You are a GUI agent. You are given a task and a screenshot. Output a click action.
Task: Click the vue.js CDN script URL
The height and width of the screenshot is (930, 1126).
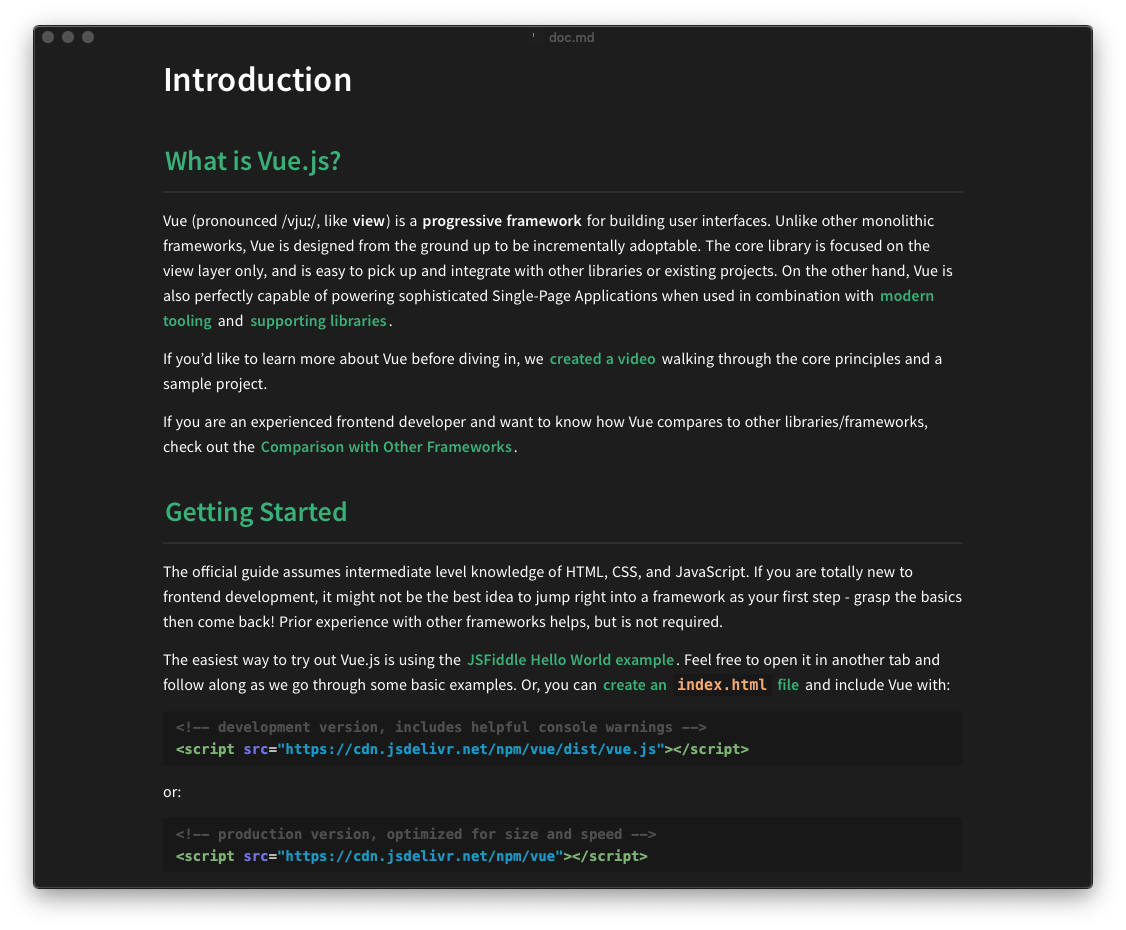click(470, 749)
